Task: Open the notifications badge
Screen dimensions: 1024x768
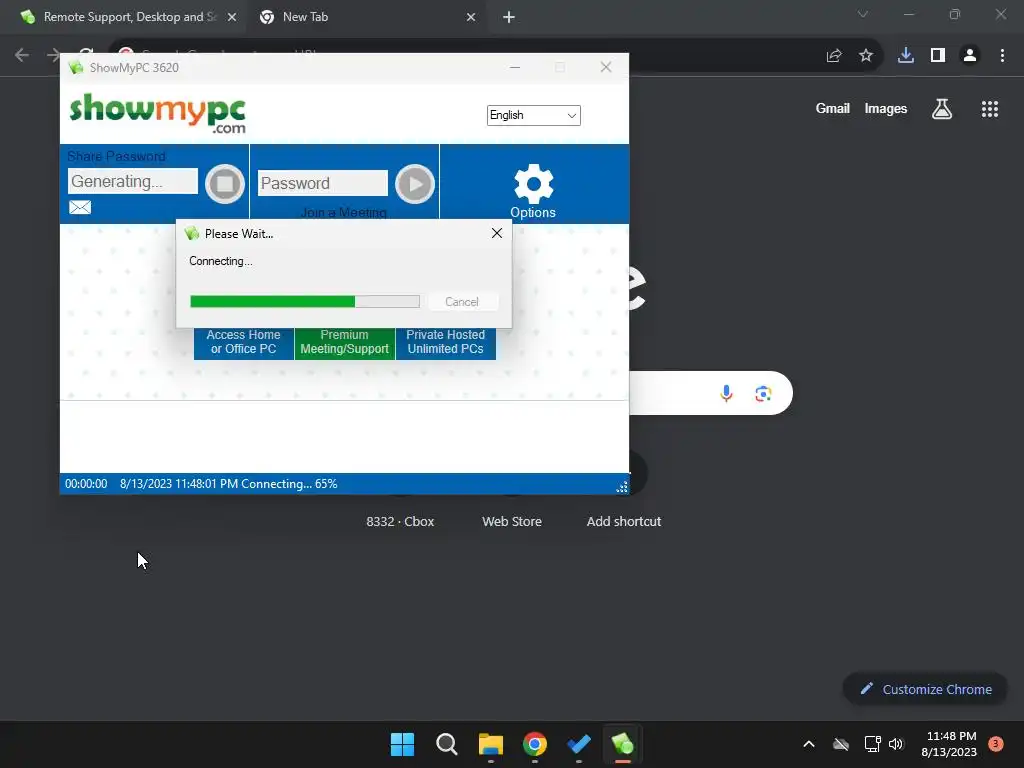Action: click(x=995, y=743)
